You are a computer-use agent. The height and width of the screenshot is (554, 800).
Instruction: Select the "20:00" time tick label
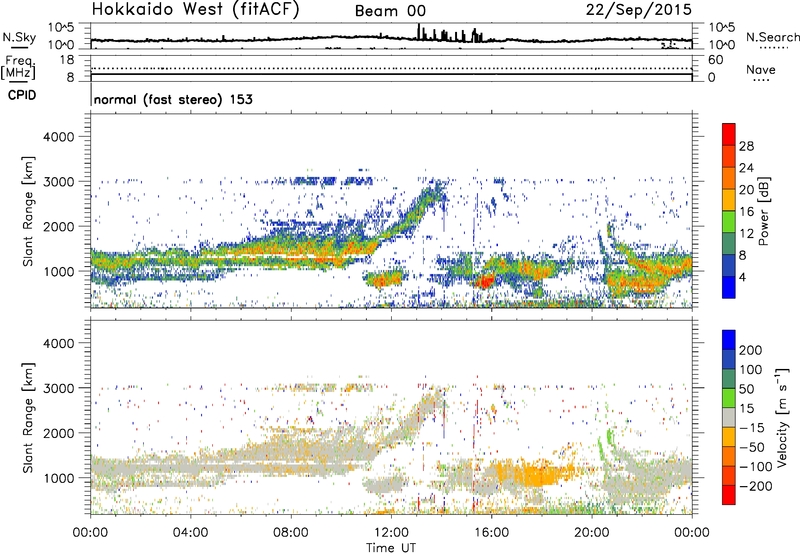[x=591, y=533]
